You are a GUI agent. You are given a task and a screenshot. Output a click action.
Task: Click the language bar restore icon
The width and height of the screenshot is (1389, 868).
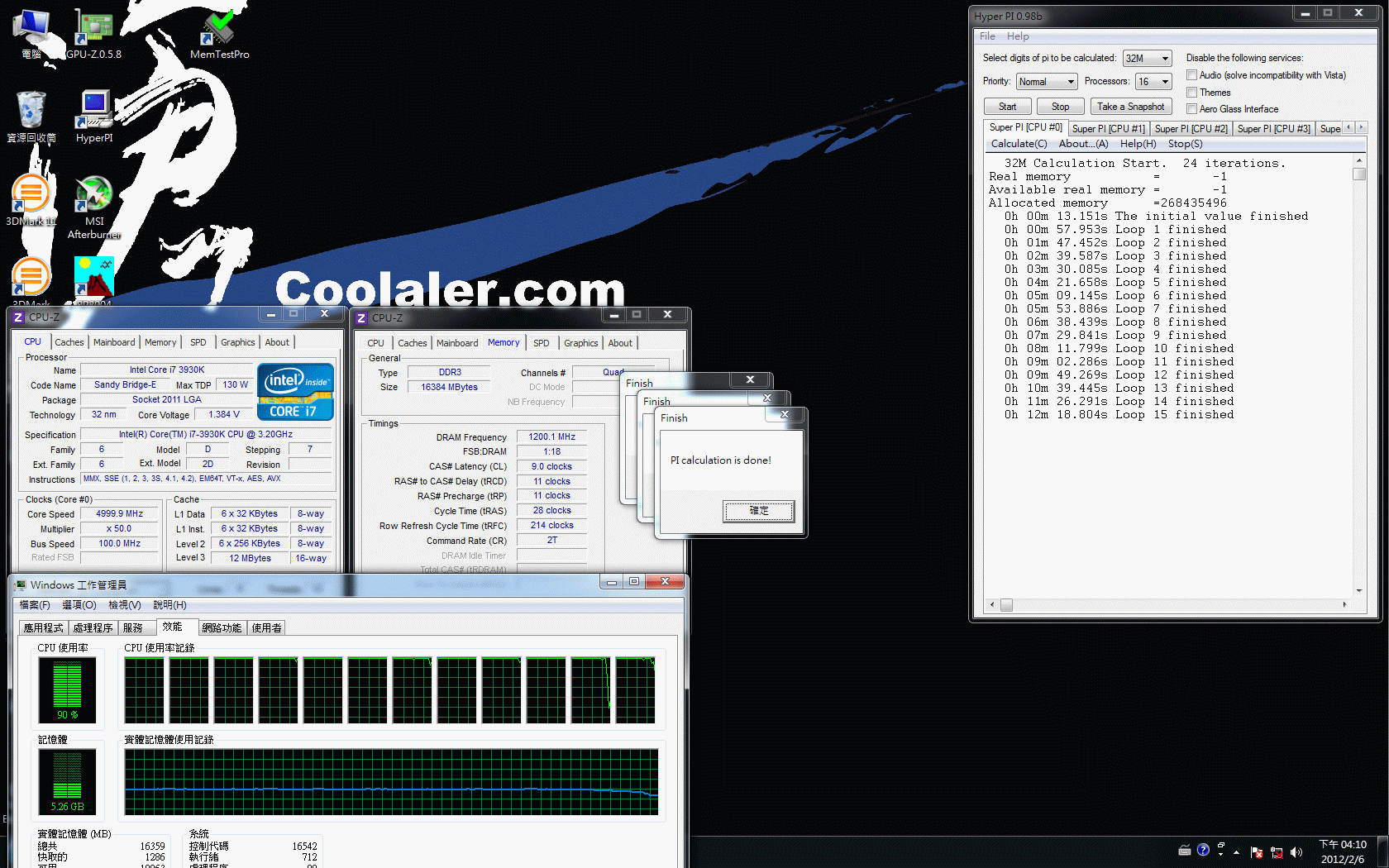1221,845
